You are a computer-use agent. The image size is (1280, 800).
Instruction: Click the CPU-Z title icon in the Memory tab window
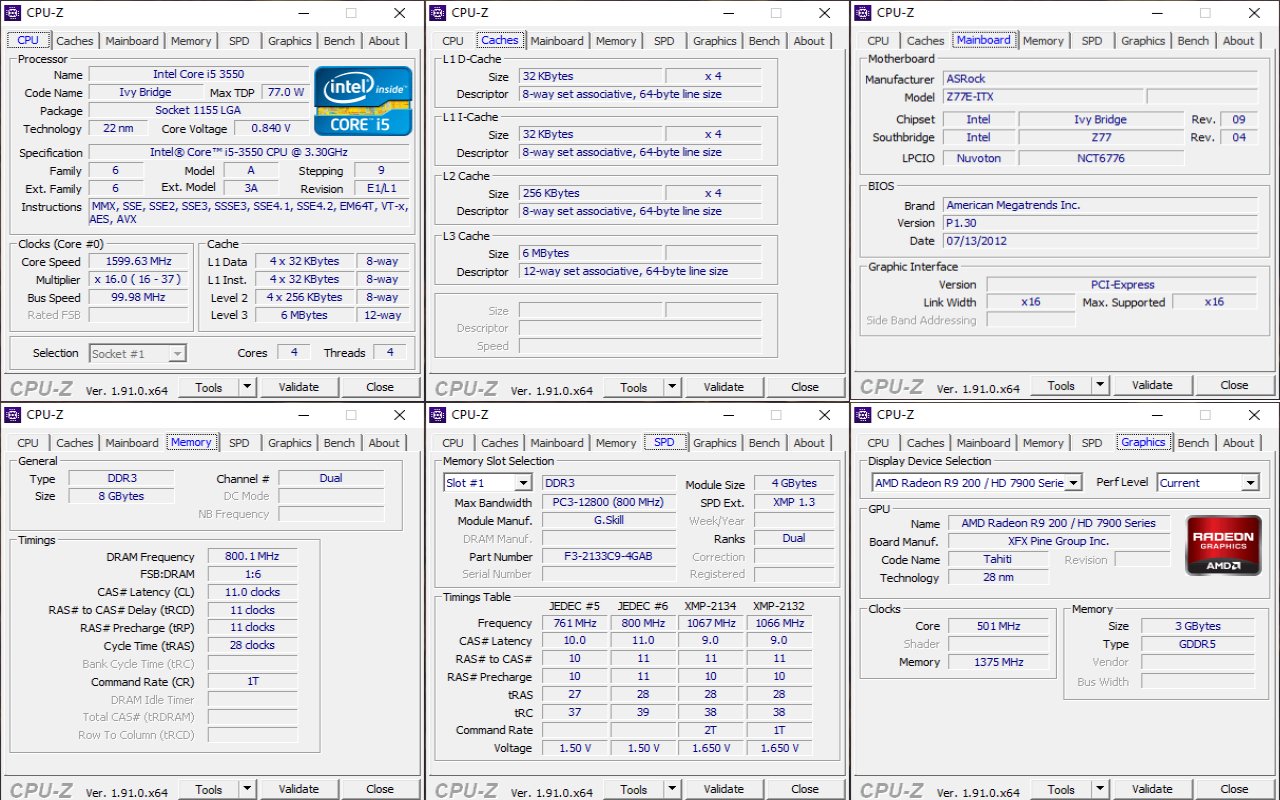pyautogui.click(x=13, y=415)
